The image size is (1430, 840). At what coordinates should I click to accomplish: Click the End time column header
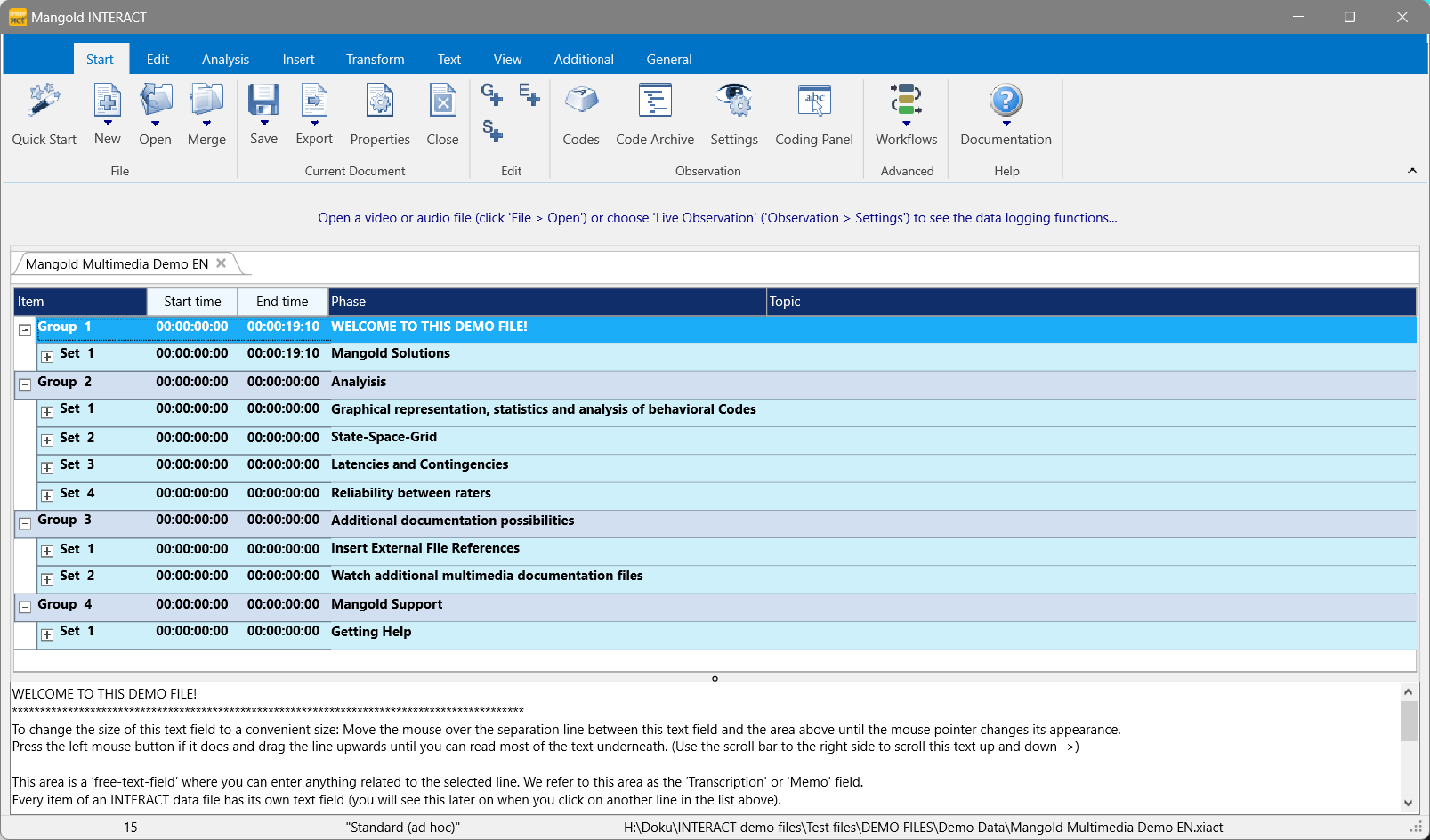pyautogui.click(x=282, y=302)
